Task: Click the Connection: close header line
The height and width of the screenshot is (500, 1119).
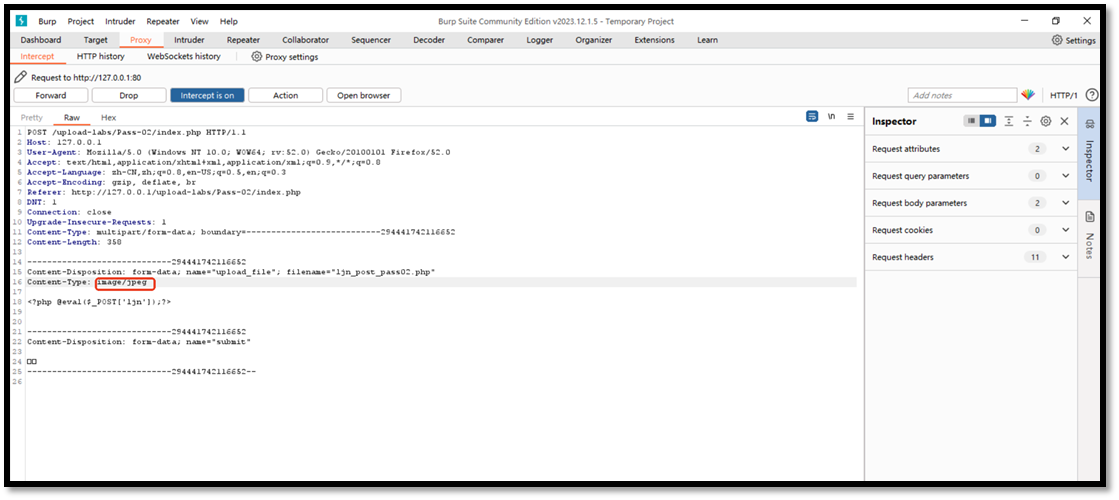Action: 69,213
